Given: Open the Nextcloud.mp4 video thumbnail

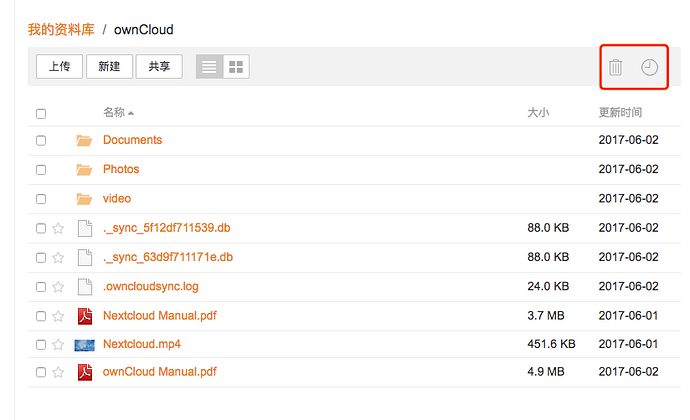Looking at the screenshot, I should point(84,345).
